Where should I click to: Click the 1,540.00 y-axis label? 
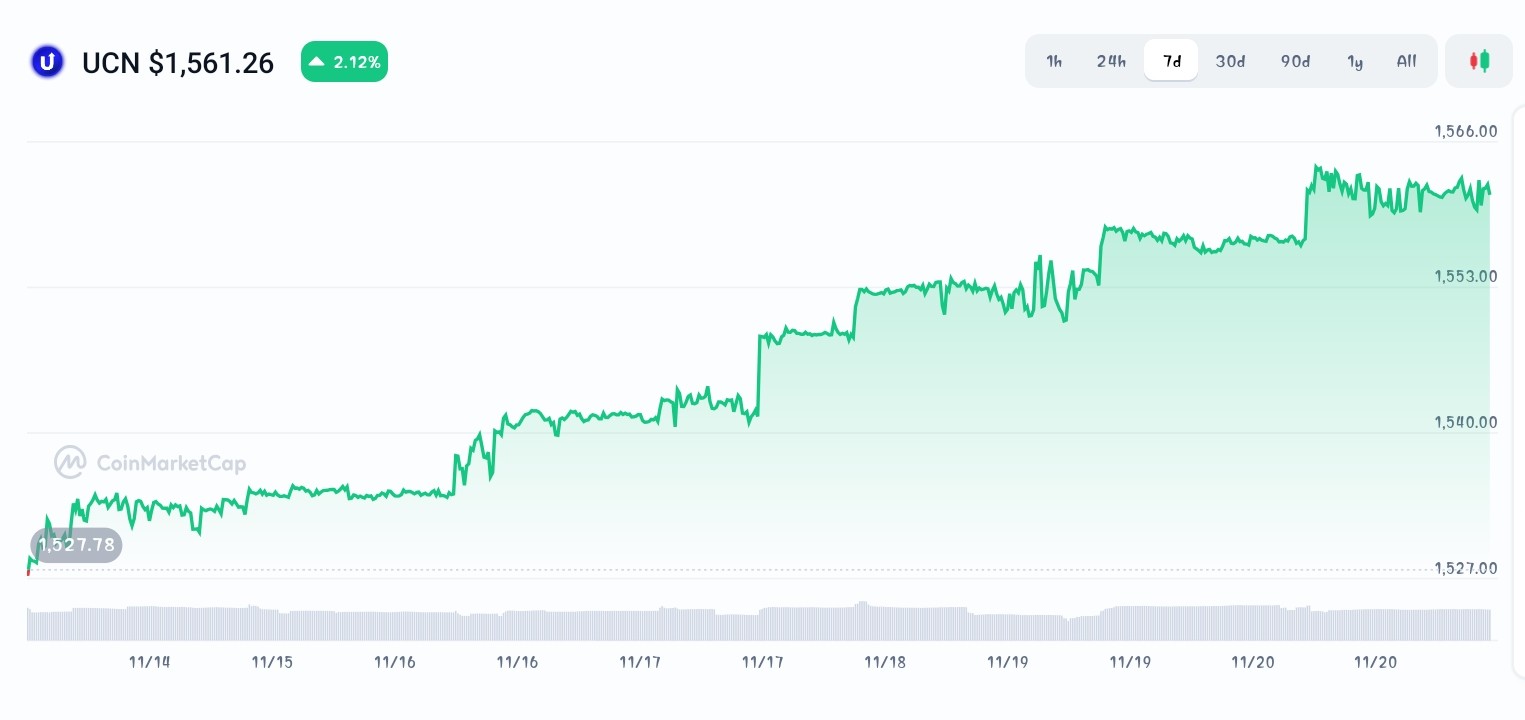click(1465, 422)
